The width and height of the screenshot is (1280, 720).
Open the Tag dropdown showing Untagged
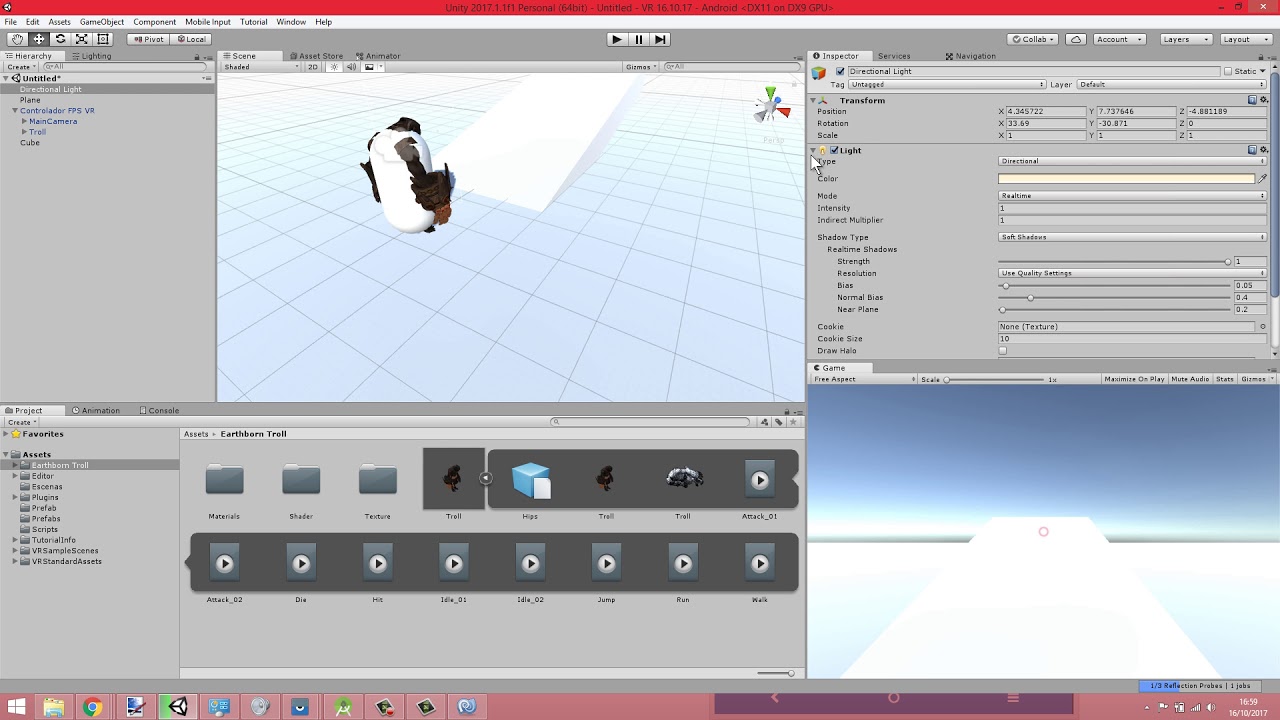pos(948,85)
